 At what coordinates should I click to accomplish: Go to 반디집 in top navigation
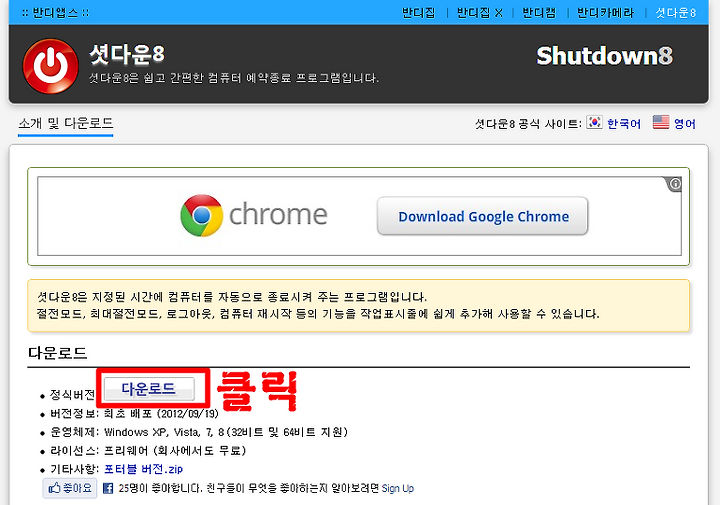click(x=418, y=12)
